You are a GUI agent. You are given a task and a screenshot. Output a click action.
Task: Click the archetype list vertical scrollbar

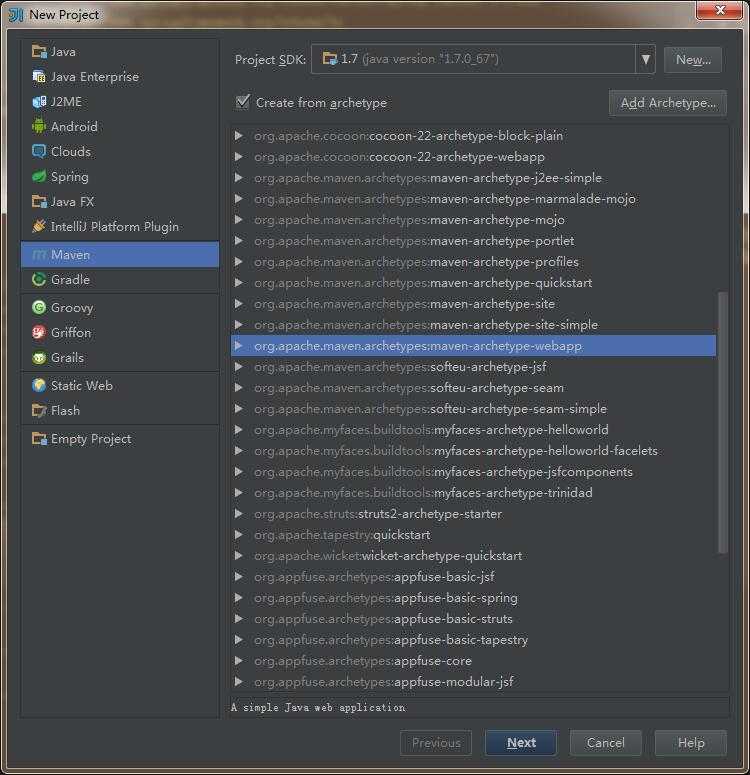click(722, 423)
